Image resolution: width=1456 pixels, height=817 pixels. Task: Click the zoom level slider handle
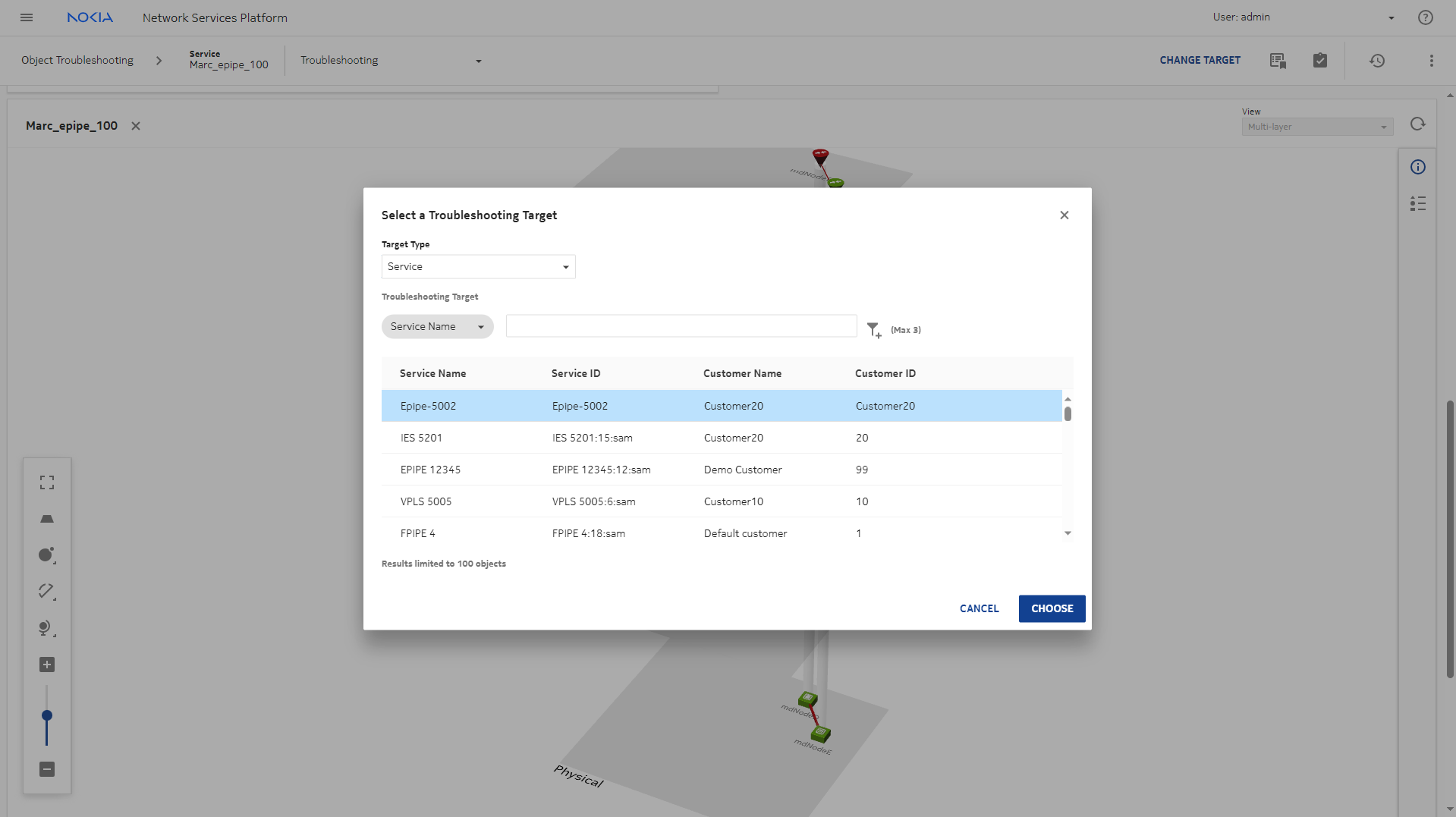[x=47, y=715]
